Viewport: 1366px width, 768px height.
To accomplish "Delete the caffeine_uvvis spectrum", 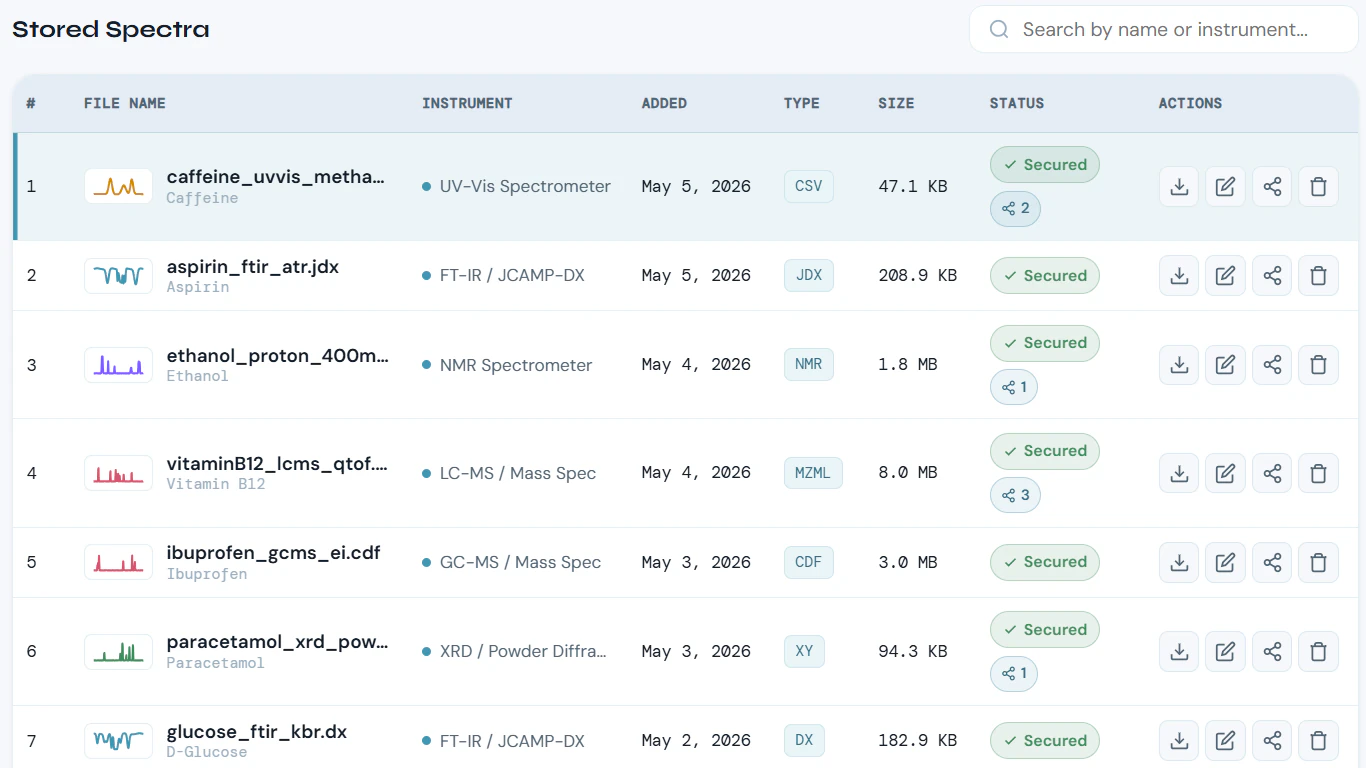I will (1318, 187).
